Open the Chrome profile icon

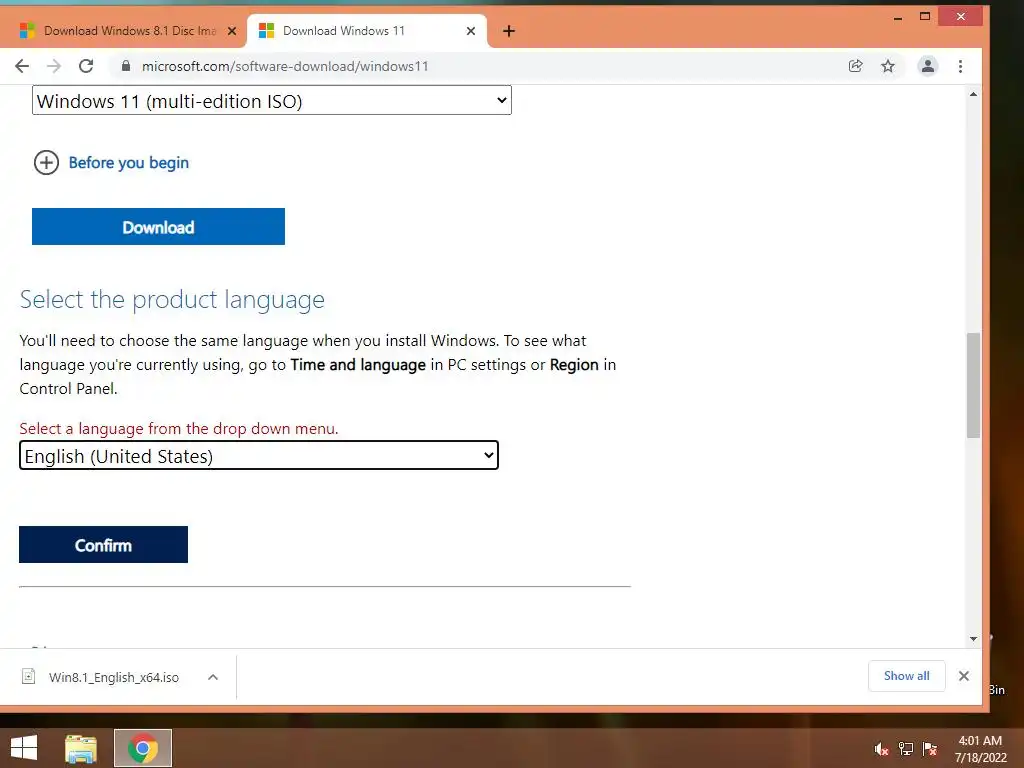927,66
